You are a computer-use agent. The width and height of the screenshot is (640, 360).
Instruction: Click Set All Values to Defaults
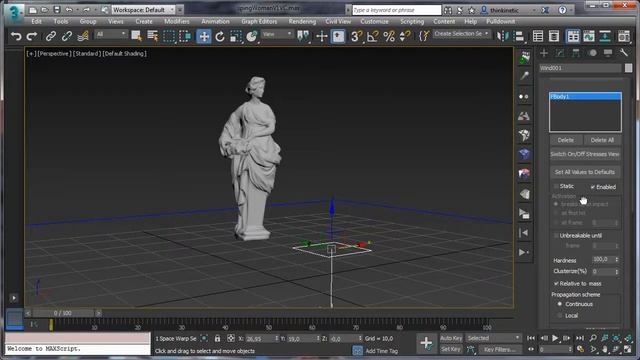[x=585, y=172]
